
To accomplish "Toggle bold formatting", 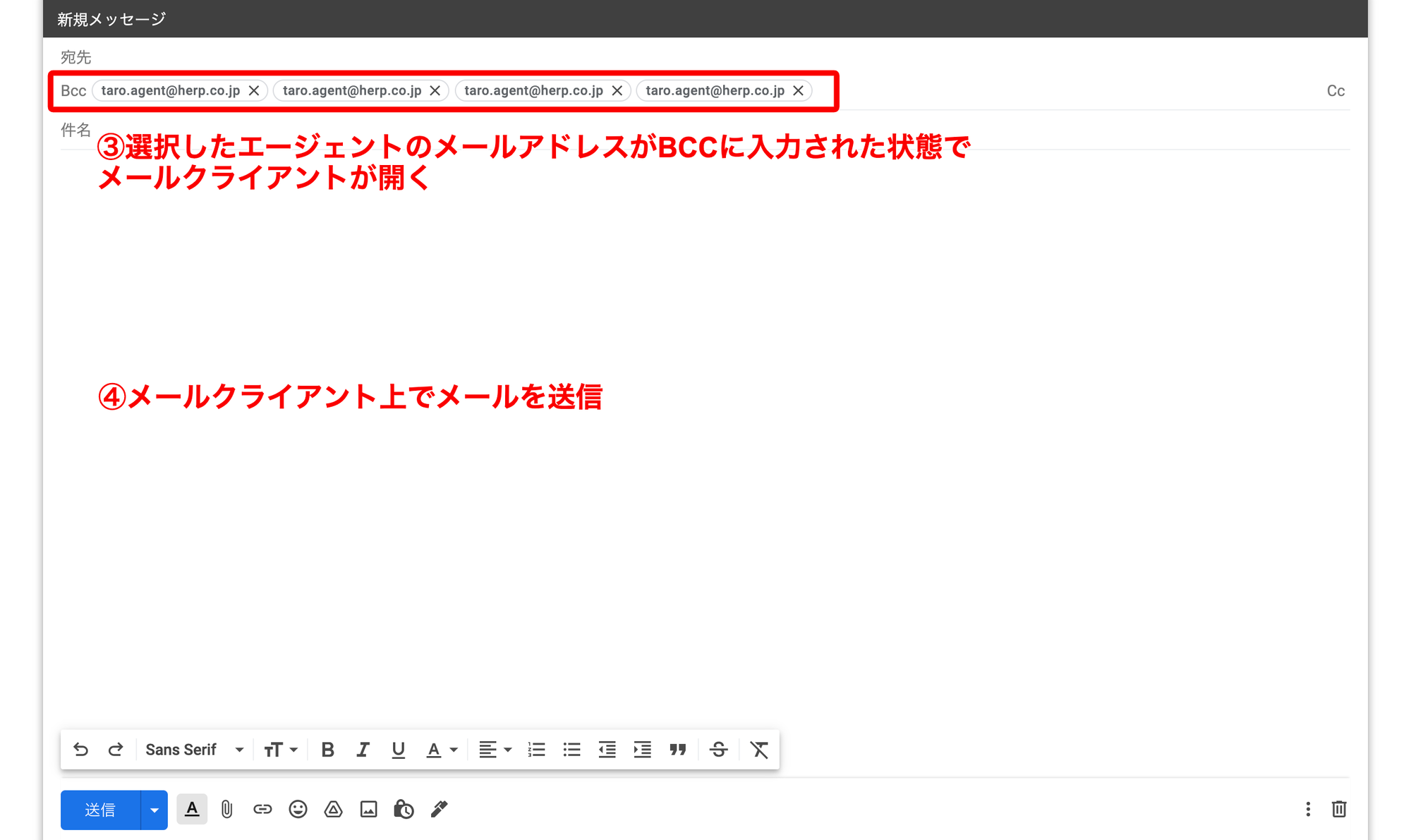I will 327,750.
